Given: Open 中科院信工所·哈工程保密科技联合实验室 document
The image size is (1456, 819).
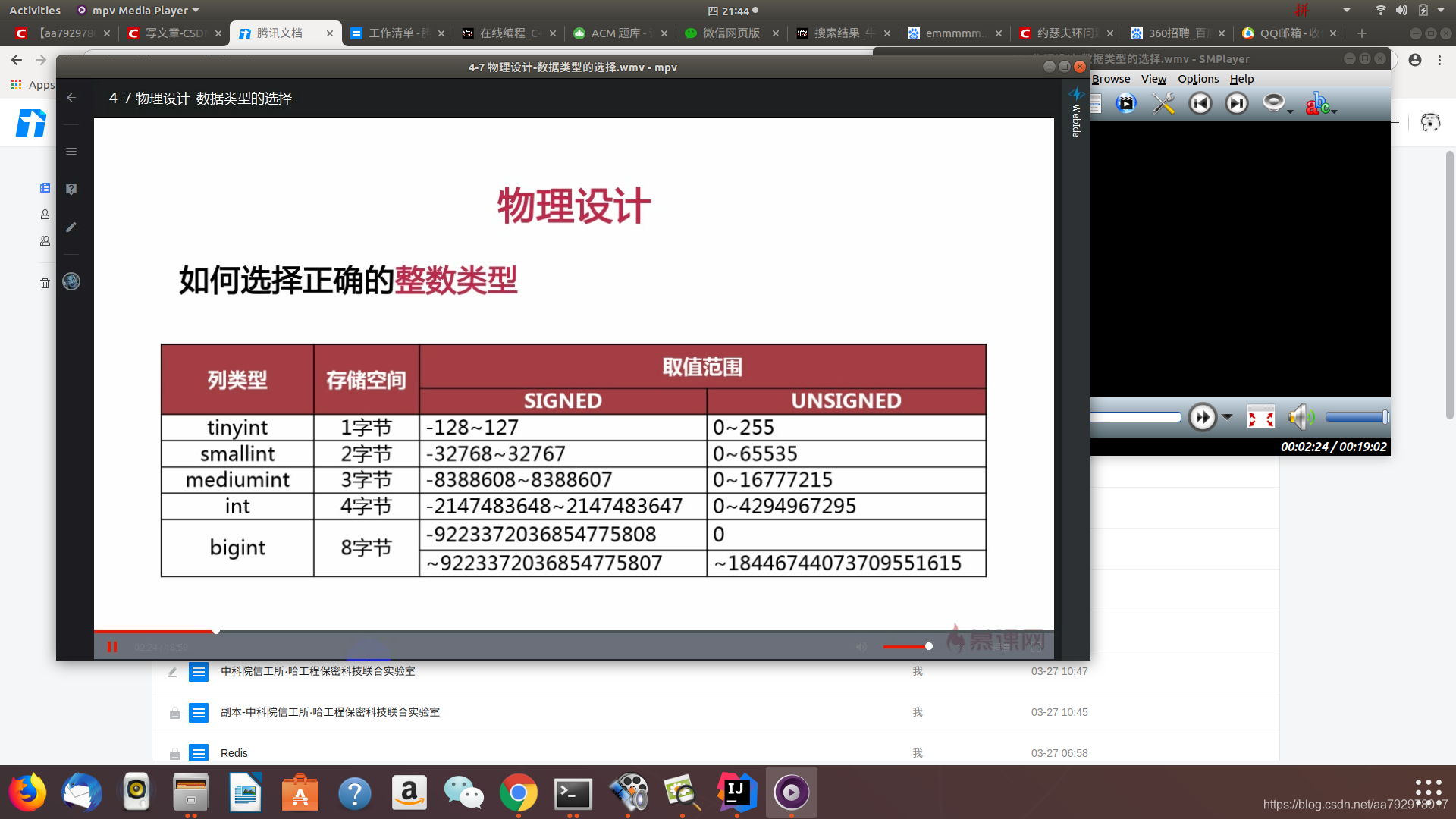Looking at the screenshot, I should [x=318, y=671].
